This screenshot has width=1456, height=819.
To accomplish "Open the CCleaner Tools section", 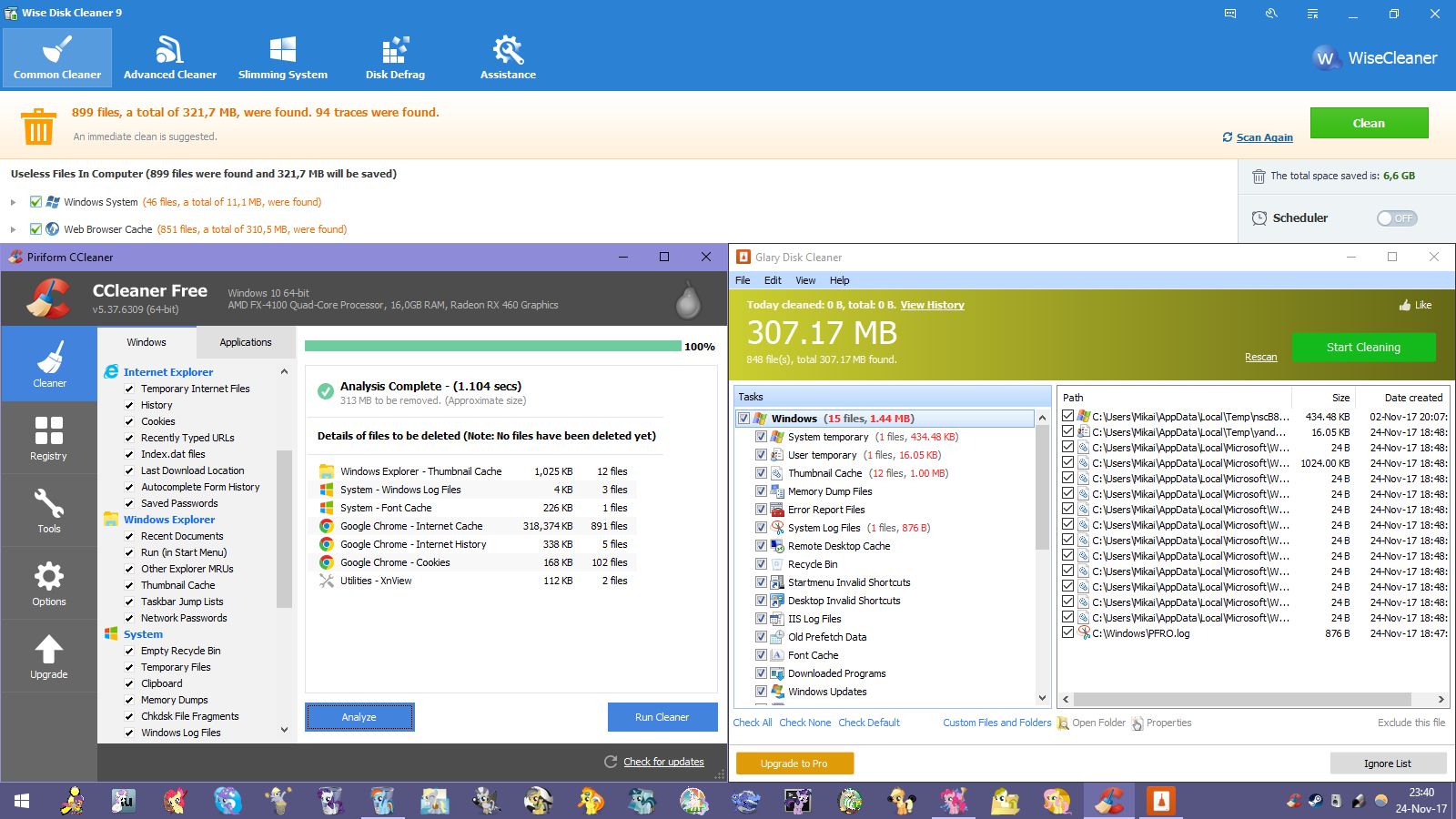I will click(48, 510).
